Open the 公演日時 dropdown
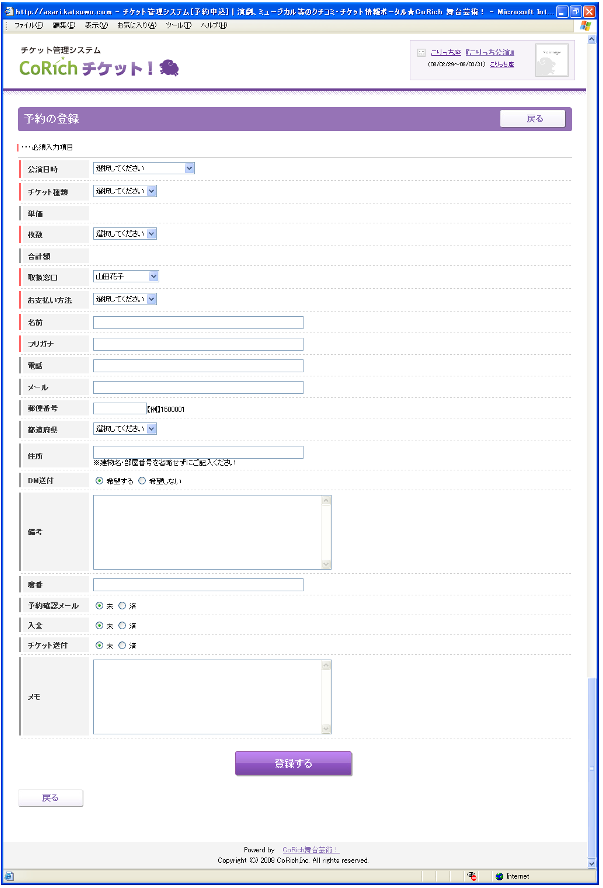 coord(143,168)
